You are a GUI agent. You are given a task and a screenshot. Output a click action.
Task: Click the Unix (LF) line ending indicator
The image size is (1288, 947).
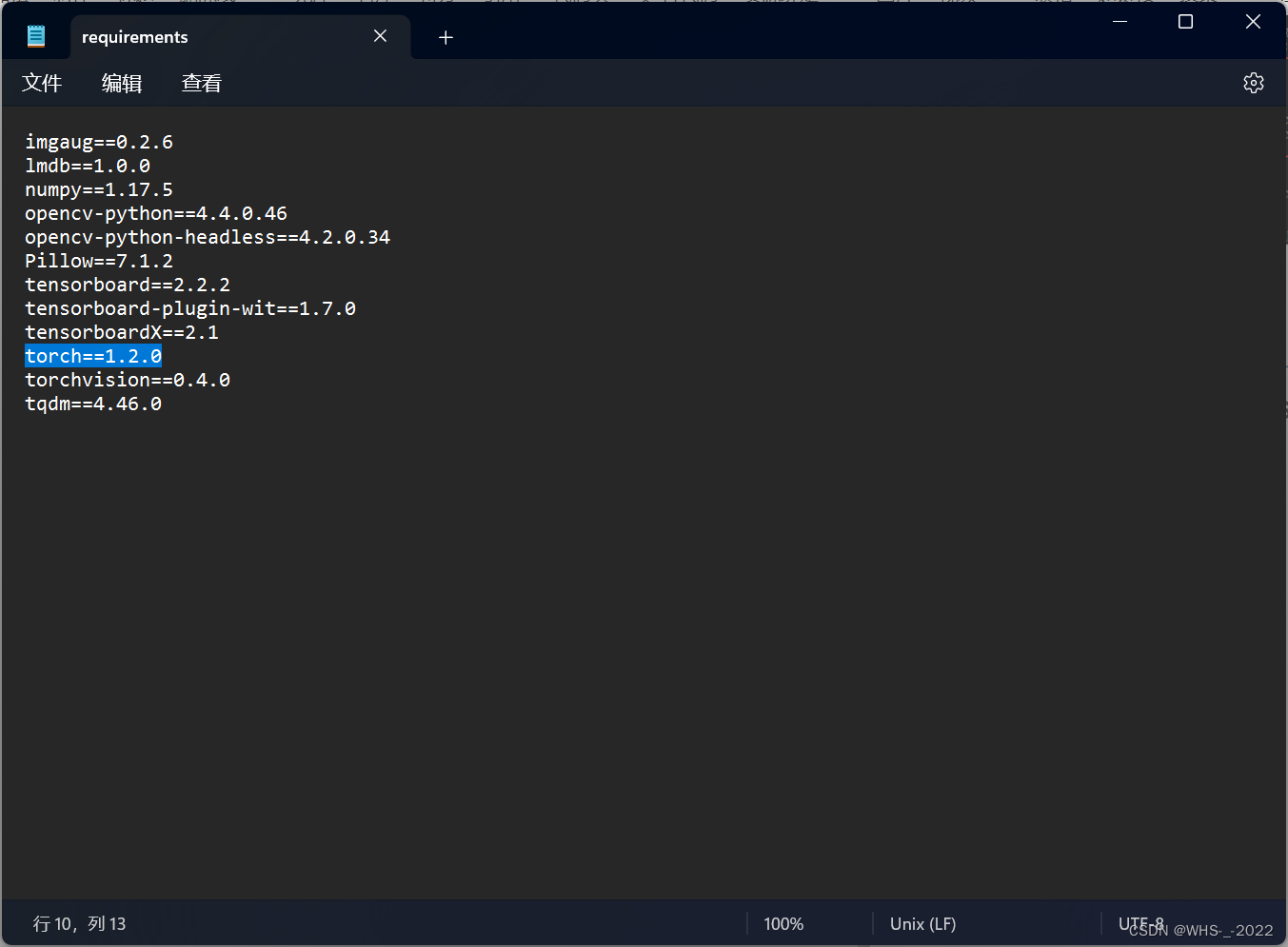(x=922, y=923)
